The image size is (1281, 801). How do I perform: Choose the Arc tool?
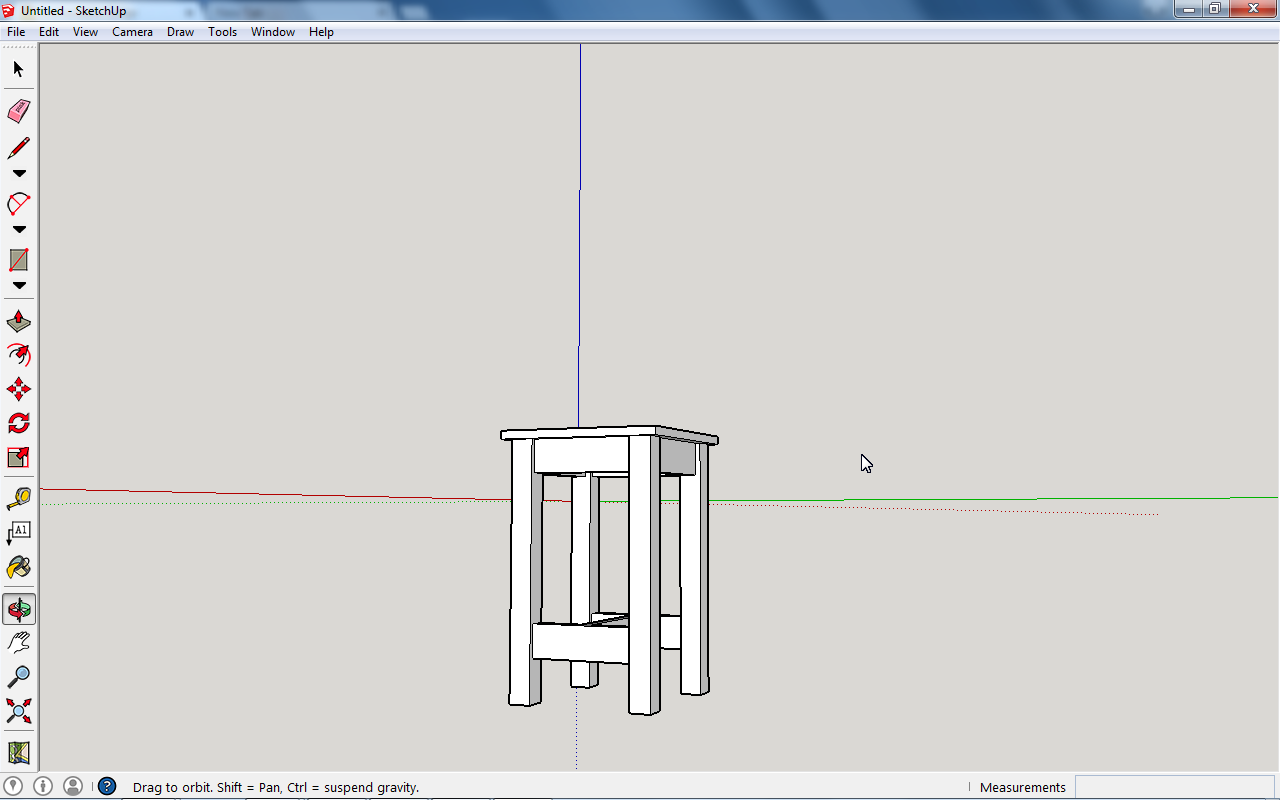coord(18,203)
